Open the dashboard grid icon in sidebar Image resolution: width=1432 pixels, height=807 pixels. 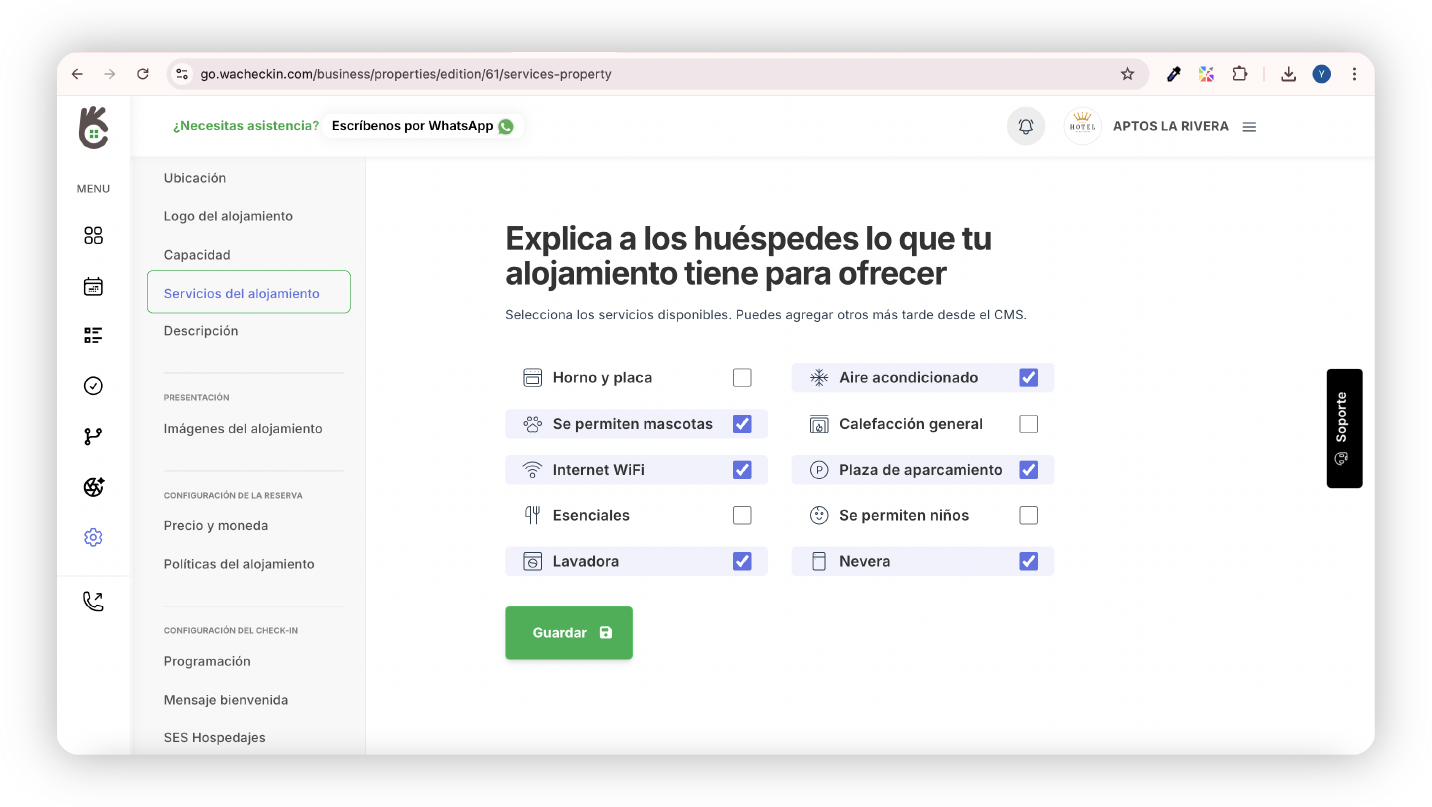point(93,236)
